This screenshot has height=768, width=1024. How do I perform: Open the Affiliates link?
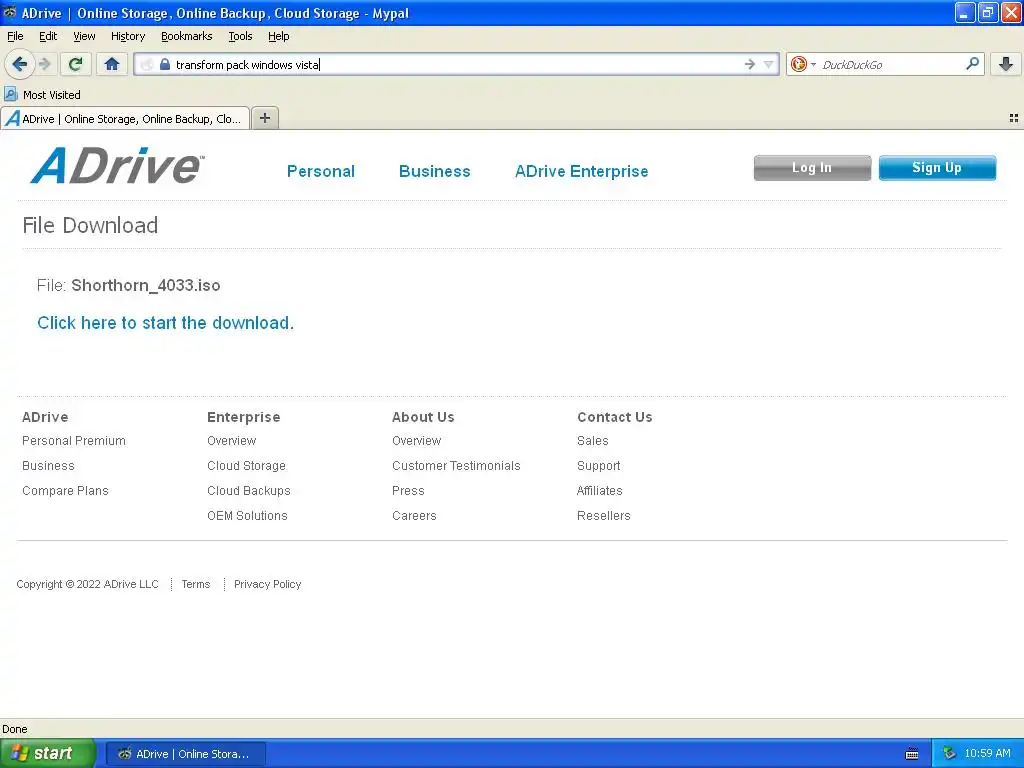[x=600, y=490]
